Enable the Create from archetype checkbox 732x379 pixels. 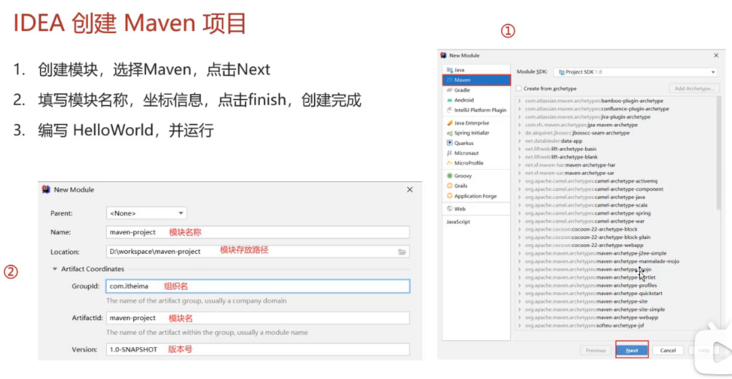point(519,89)
